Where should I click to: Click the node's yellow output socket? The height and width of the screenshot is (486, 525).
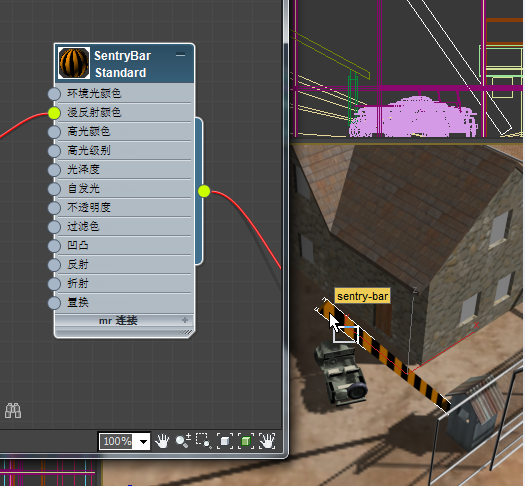pyautogui.click(x=204, y=191)
